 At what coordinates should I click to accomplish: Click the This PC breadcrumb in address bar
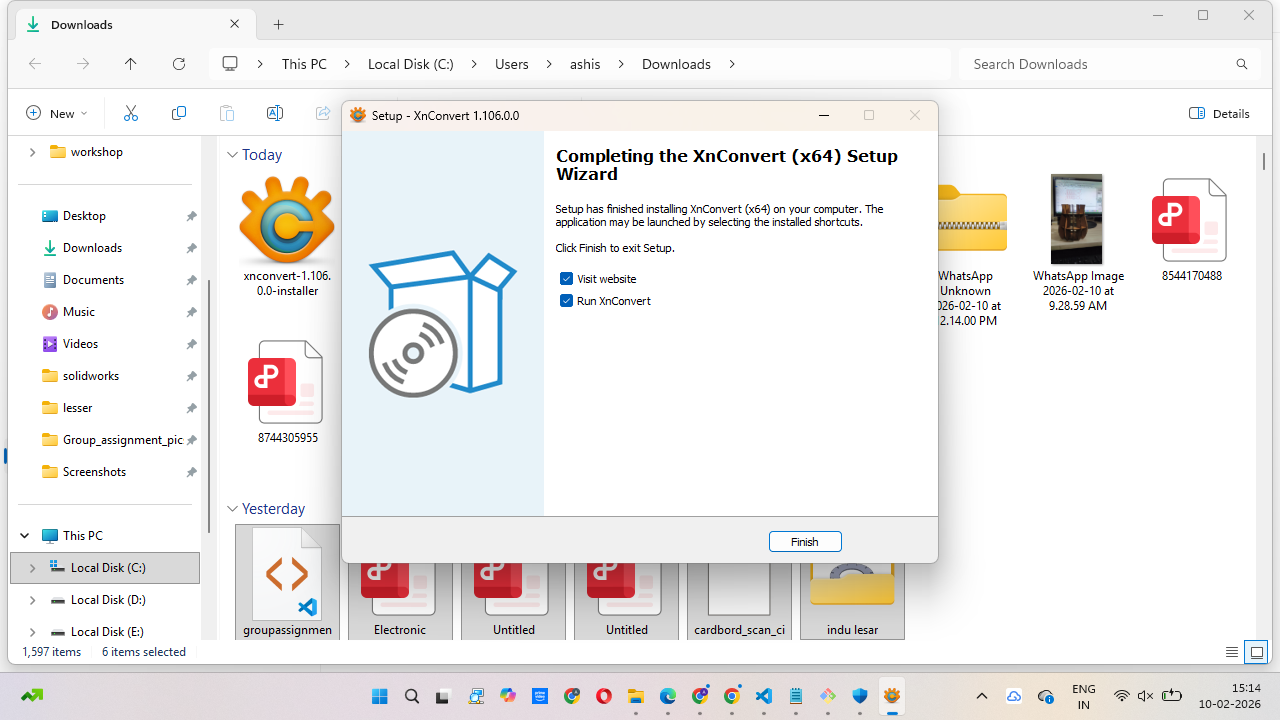(x=304, y=64)
